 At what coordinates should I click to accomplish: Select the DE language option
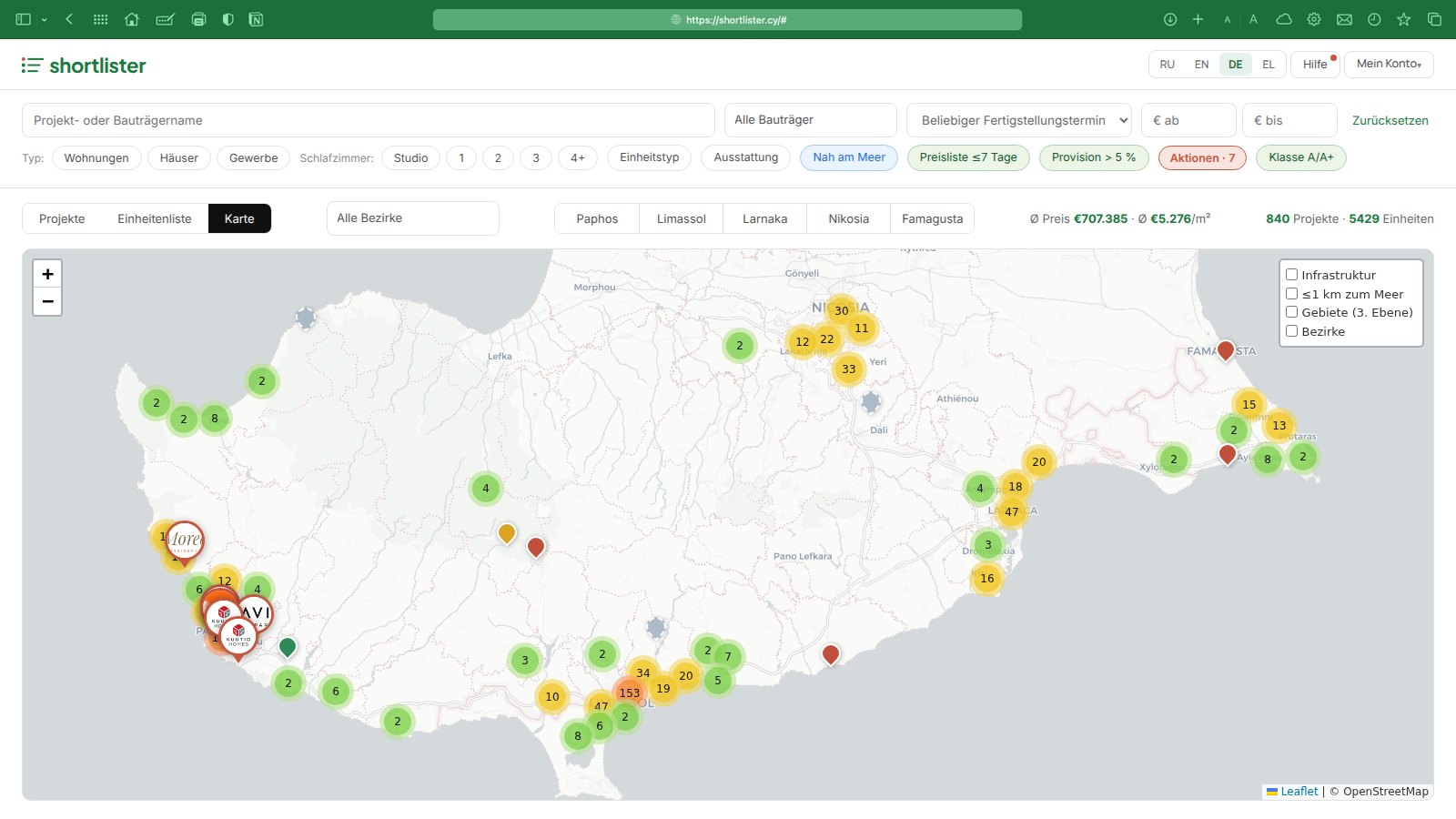coord(1236,65)
